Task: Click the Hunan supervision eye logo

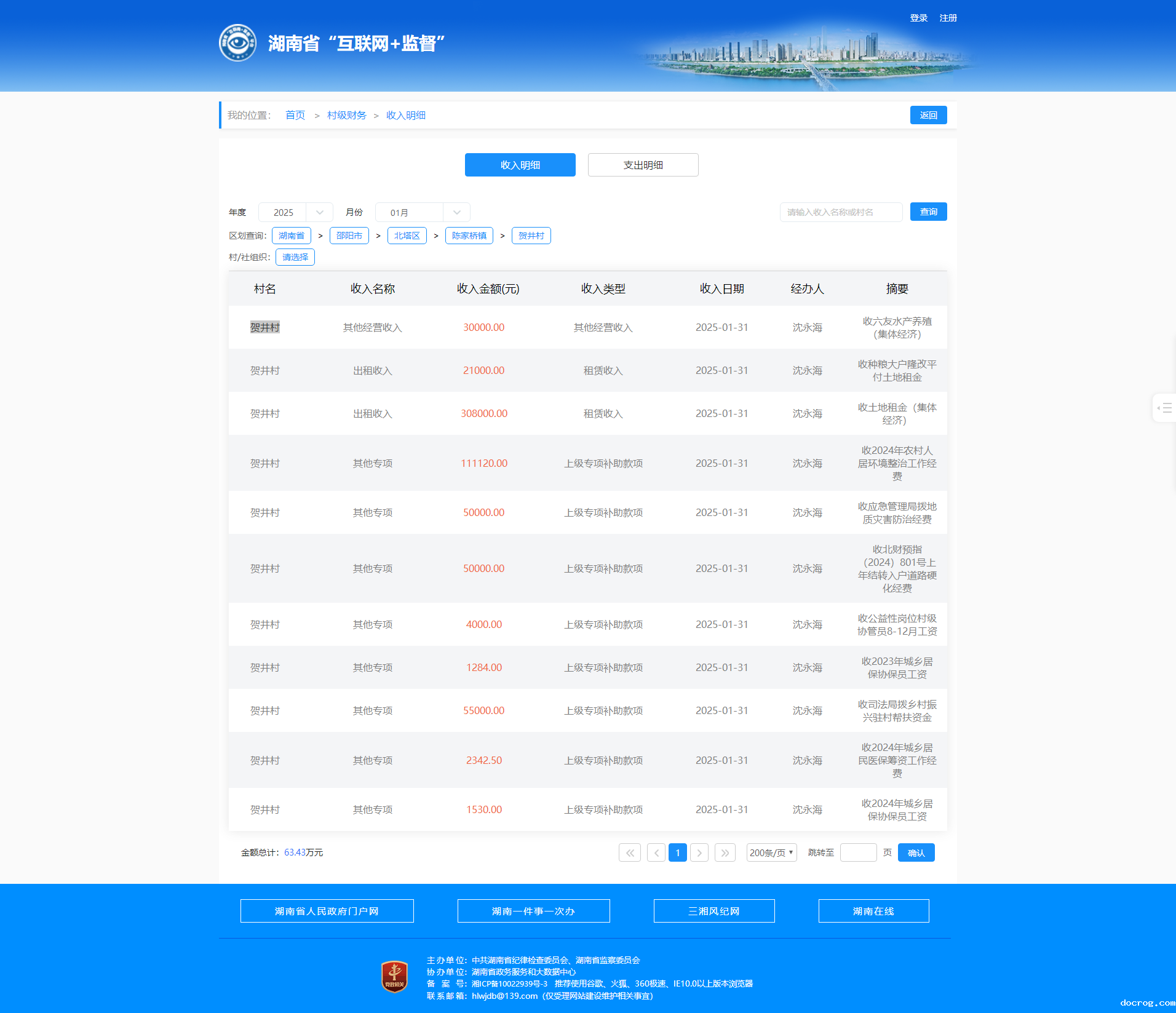Action: 237,43
